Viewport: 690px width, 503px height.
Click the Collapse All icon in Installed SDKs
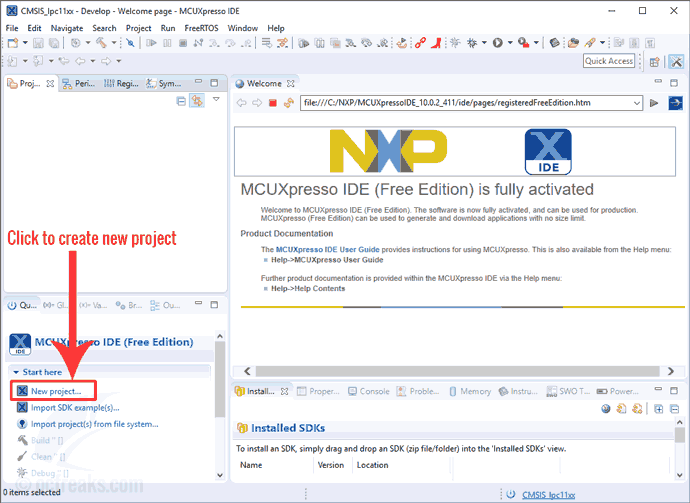(675, 409)
